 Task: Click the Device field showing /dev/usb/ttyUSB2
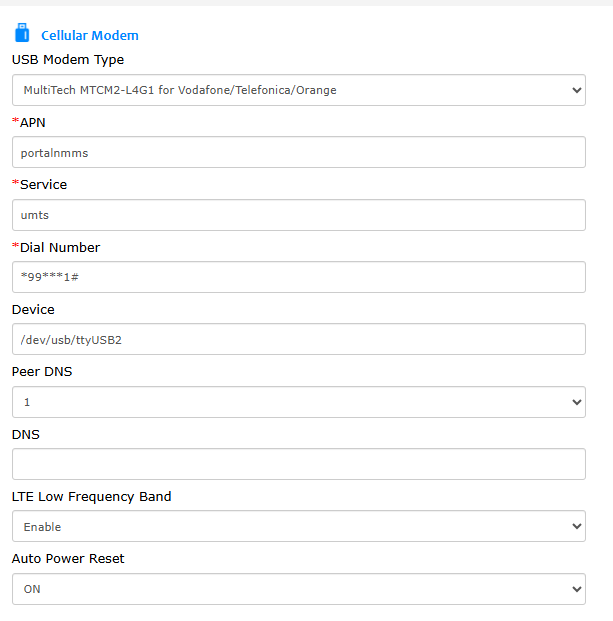(x=299, y=339)
